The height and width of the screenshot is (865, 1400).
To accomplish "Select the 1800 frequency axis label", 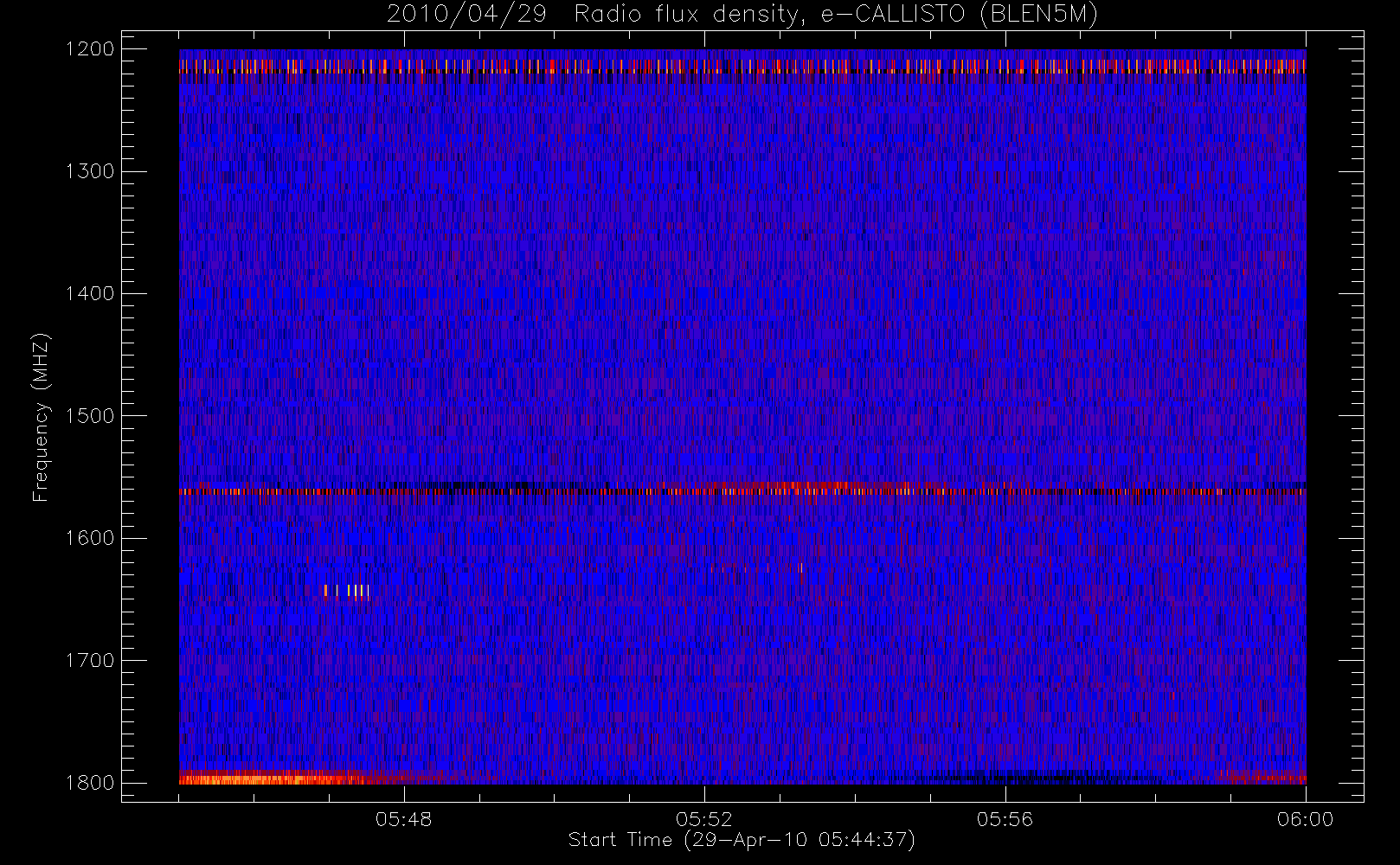I will (x=90, y=783).
